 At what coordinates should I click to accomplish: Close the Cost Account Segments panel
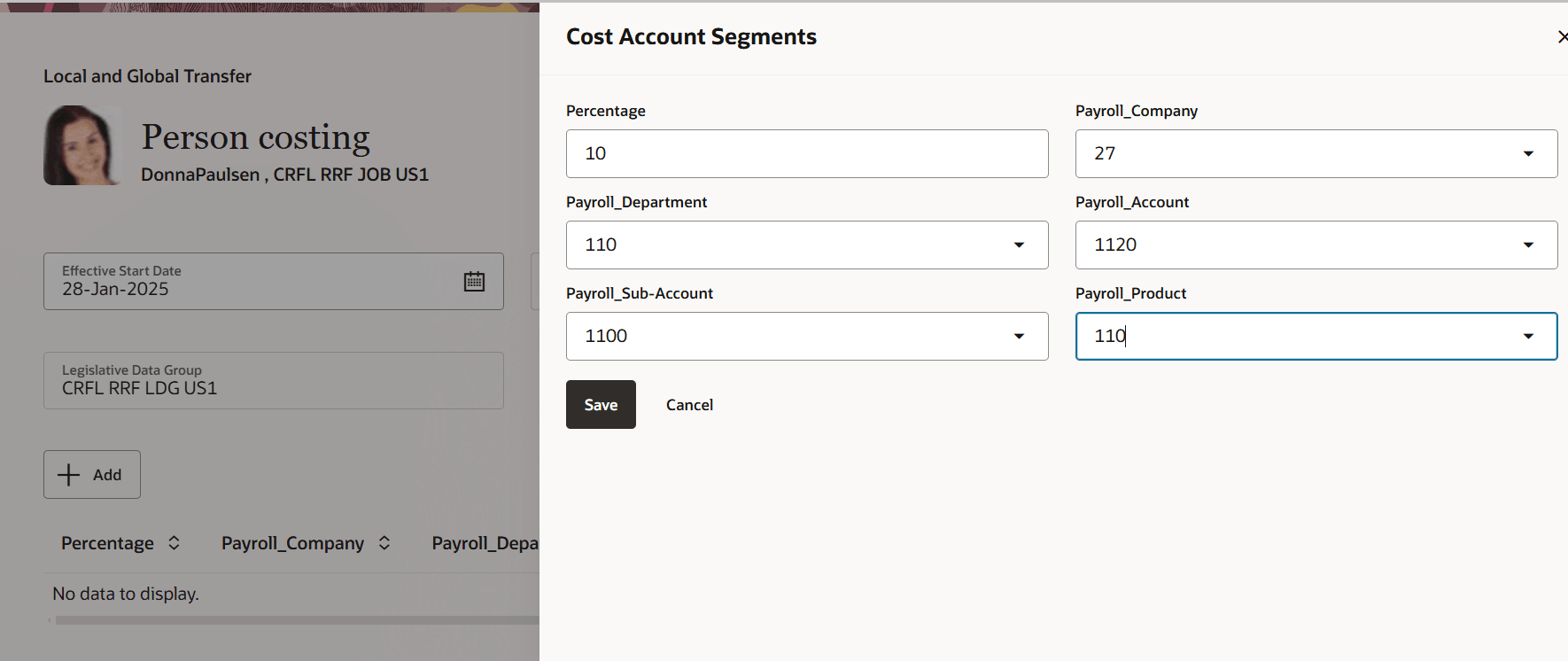point(1562,36)
